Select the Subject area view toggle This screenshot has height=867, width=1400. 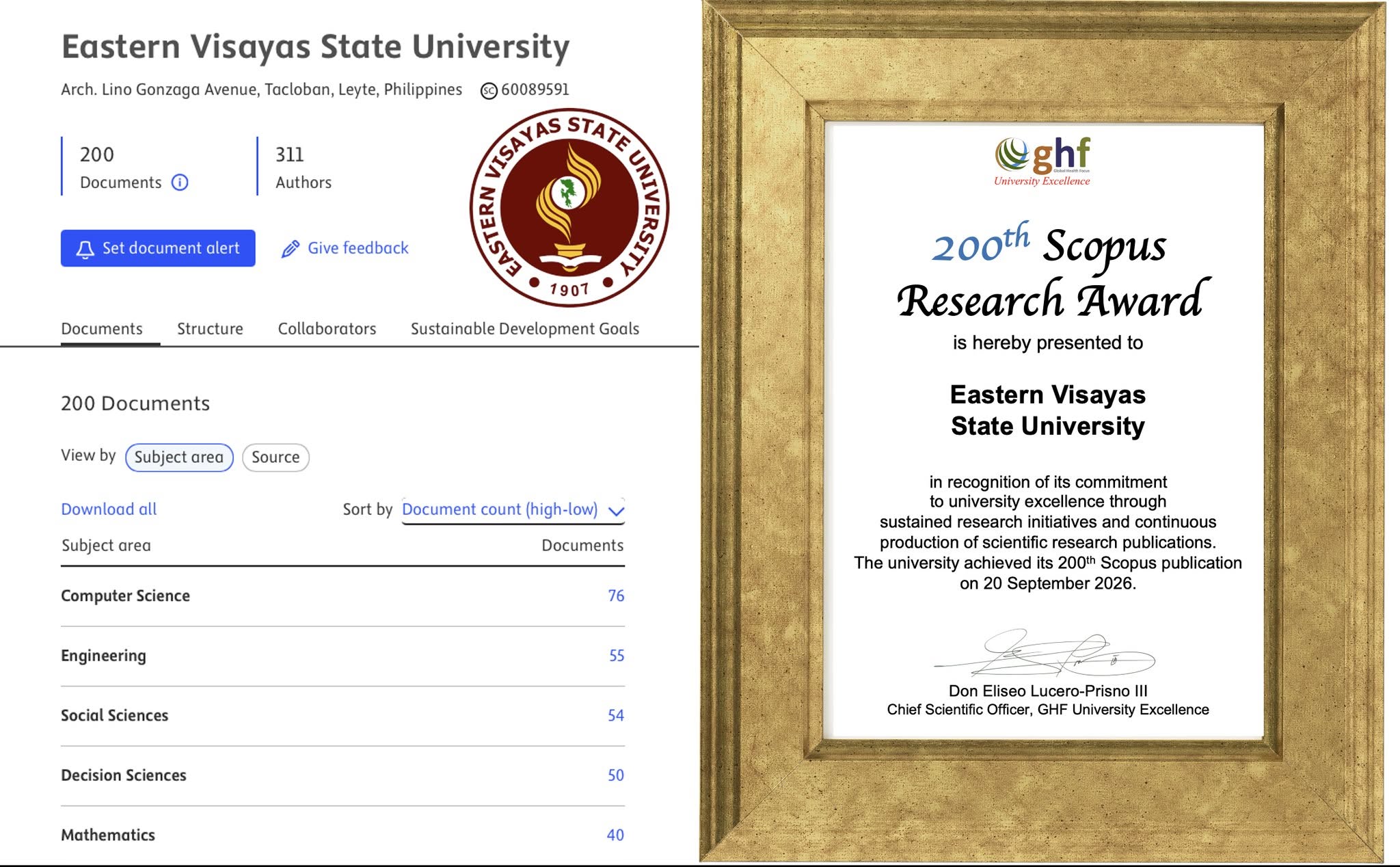179,457
